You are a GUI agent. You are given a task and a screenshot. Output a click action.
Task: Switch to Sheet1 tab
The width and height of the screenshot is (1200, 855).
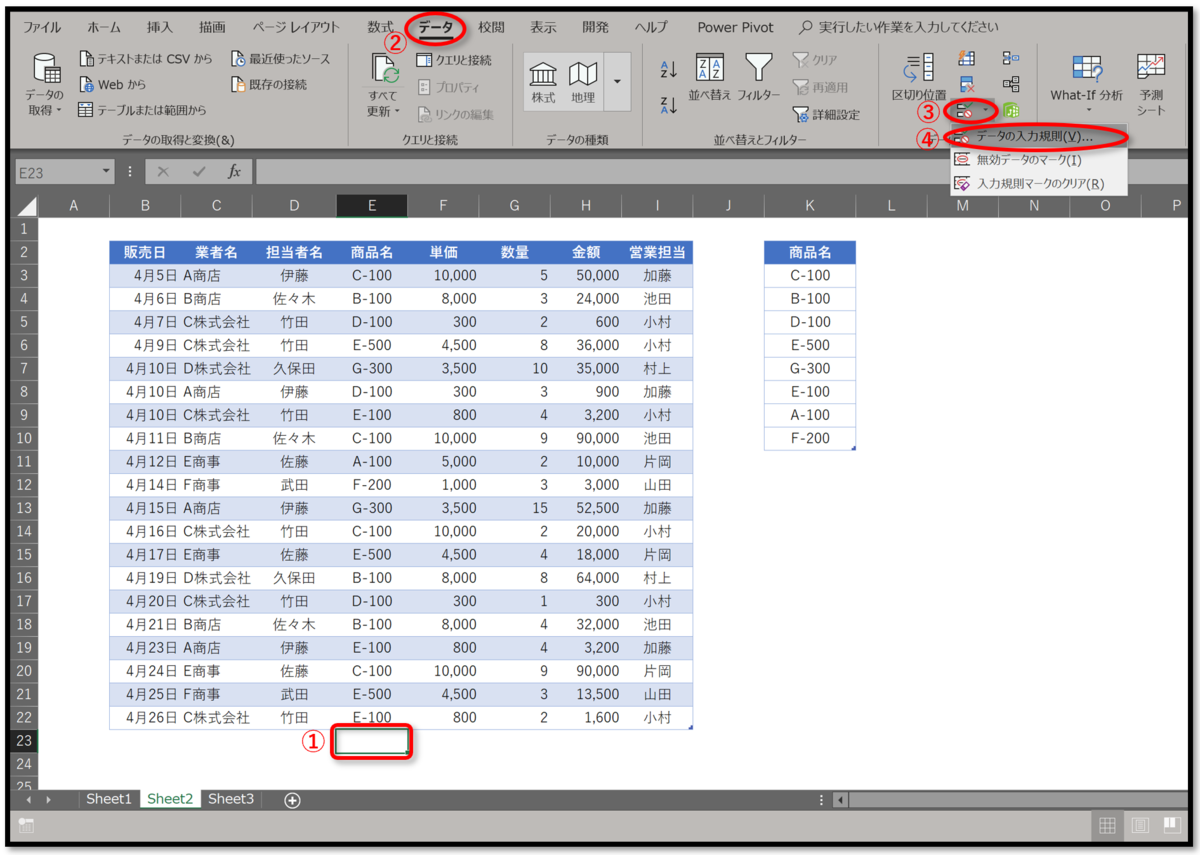tap(108, 799)
